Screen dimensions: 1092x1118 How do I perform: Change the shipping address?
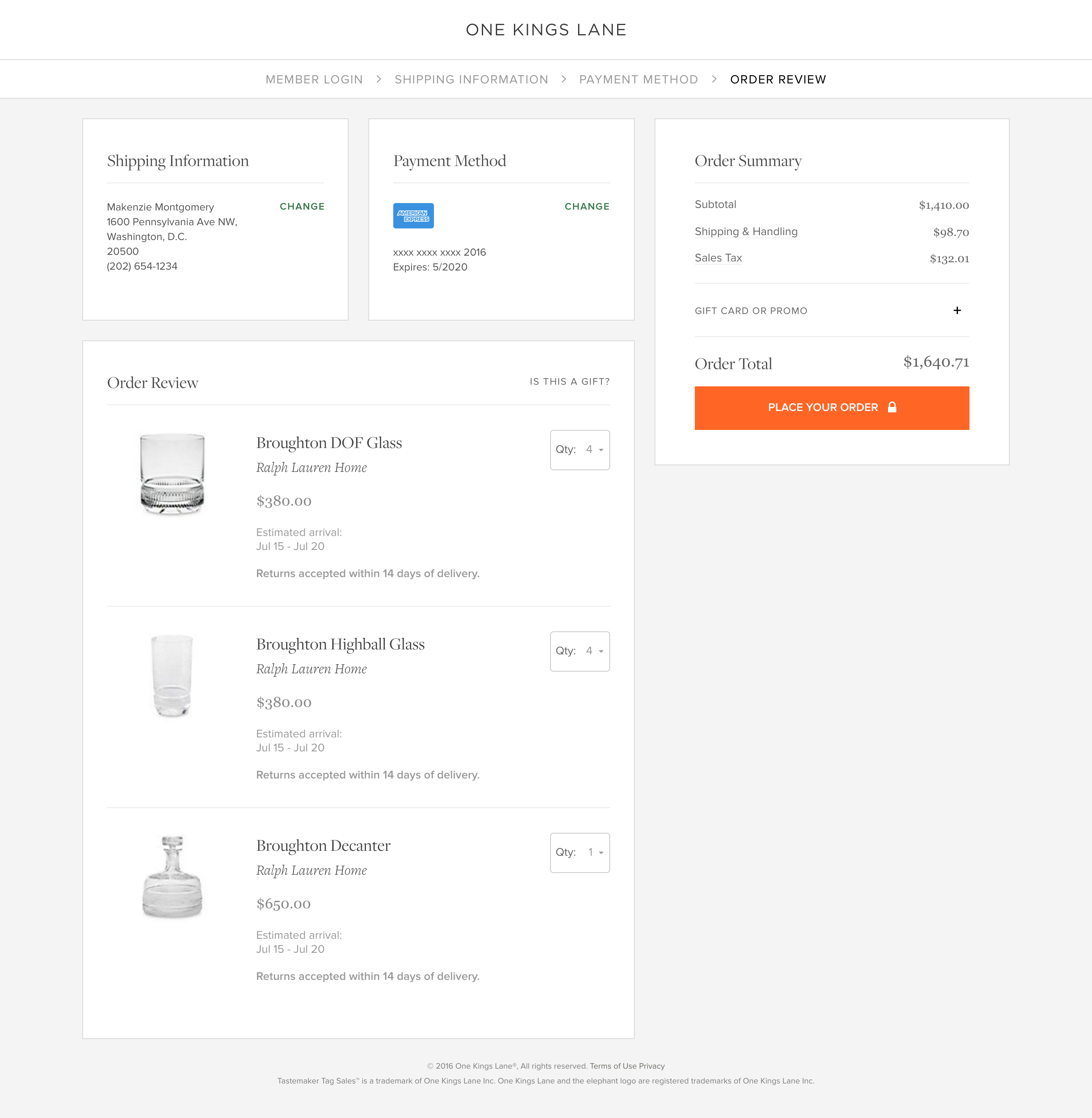tap(302, 206)
